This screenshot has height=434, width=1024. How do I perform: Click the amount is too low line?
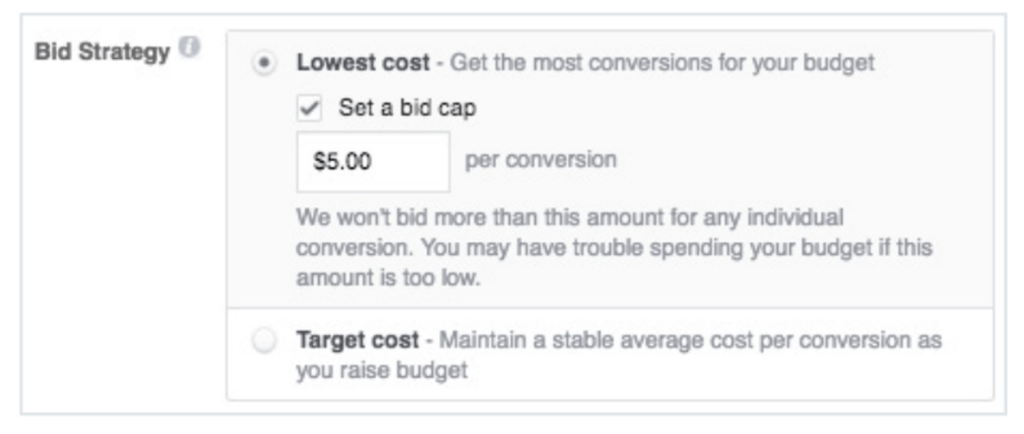coord(388,279)
